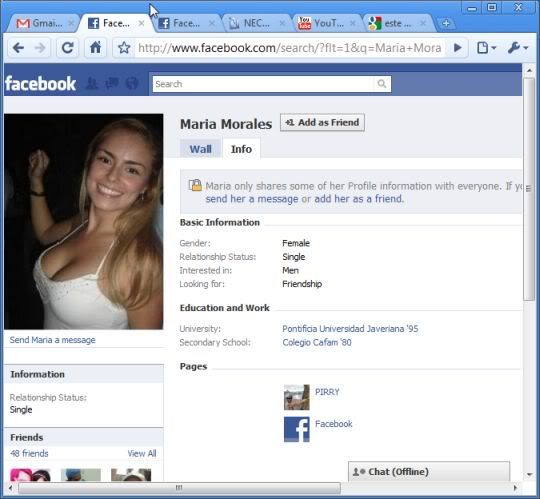Open the friend requests icon in the header

click(92, 83)
